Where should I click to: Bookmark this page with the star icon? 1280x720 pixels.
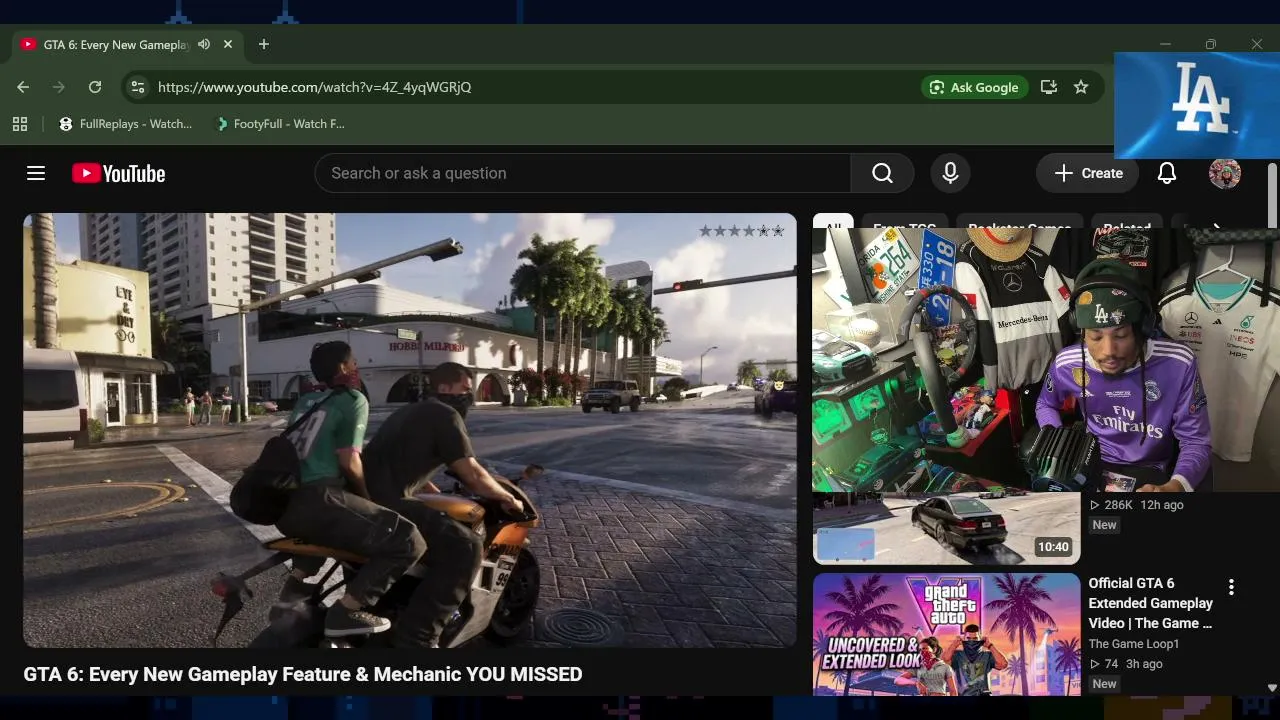pyautogui.click(x=1081, y=87)
